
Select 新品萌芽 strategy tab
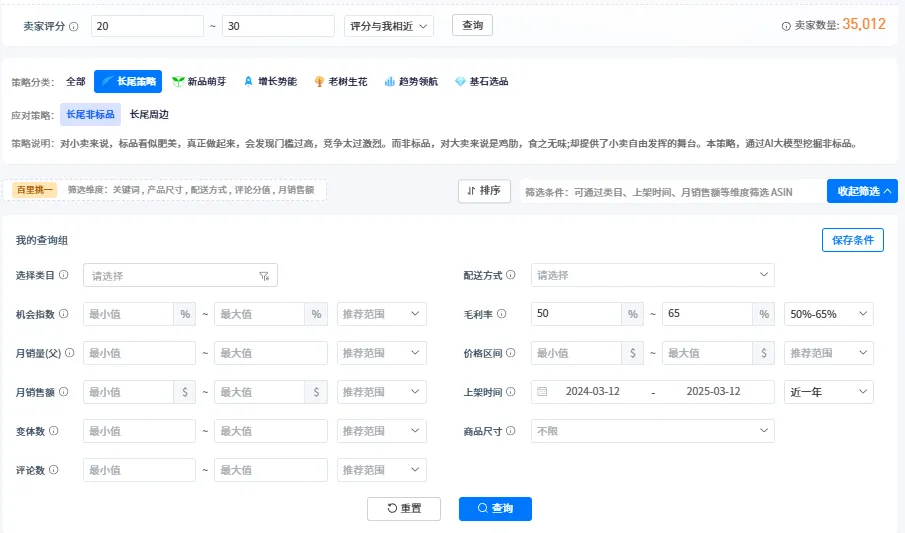tap(199, 81)
